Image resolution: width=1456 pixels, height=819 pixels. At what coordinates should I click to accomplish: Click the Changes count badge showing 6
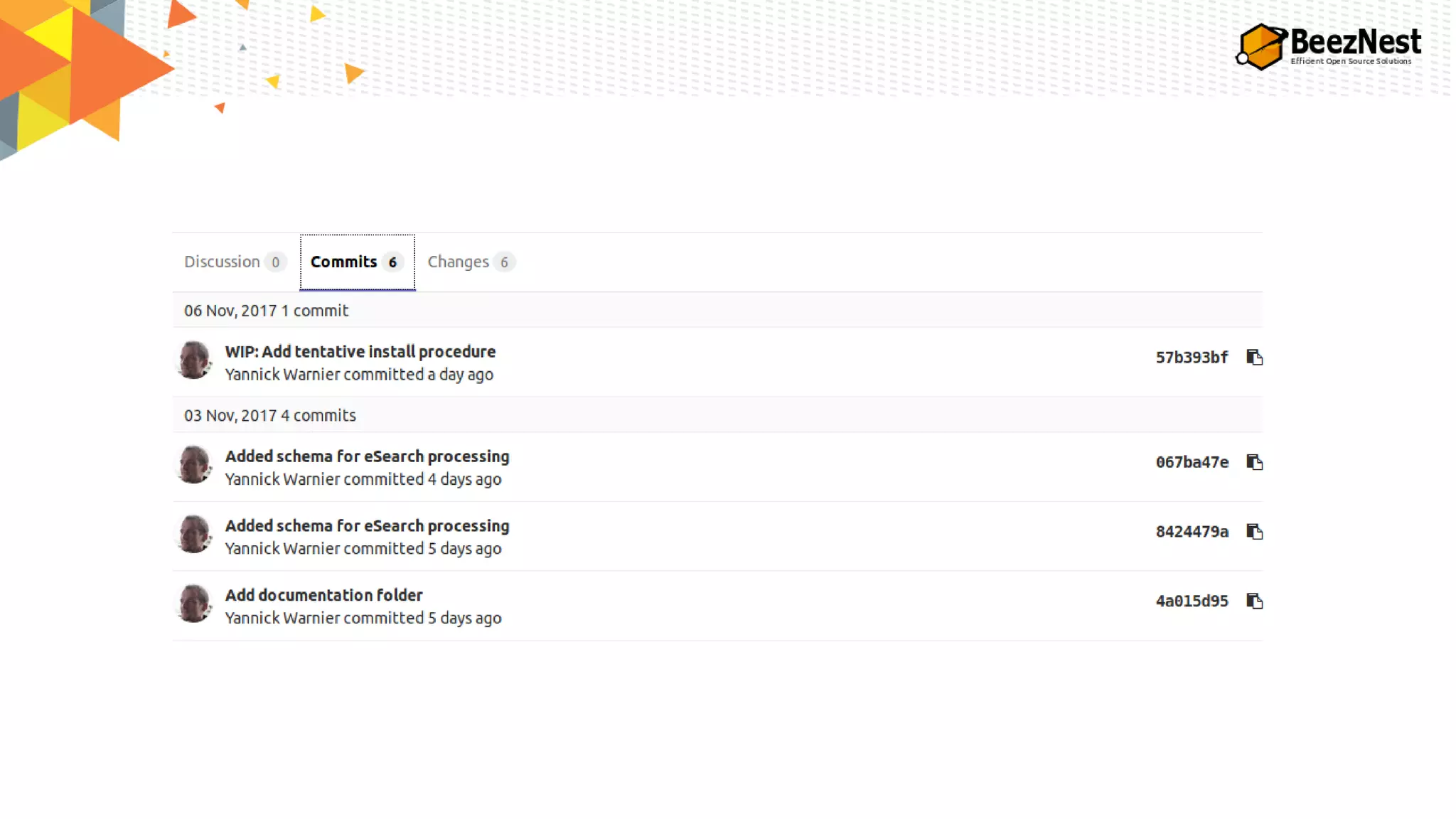click(504, 262)
